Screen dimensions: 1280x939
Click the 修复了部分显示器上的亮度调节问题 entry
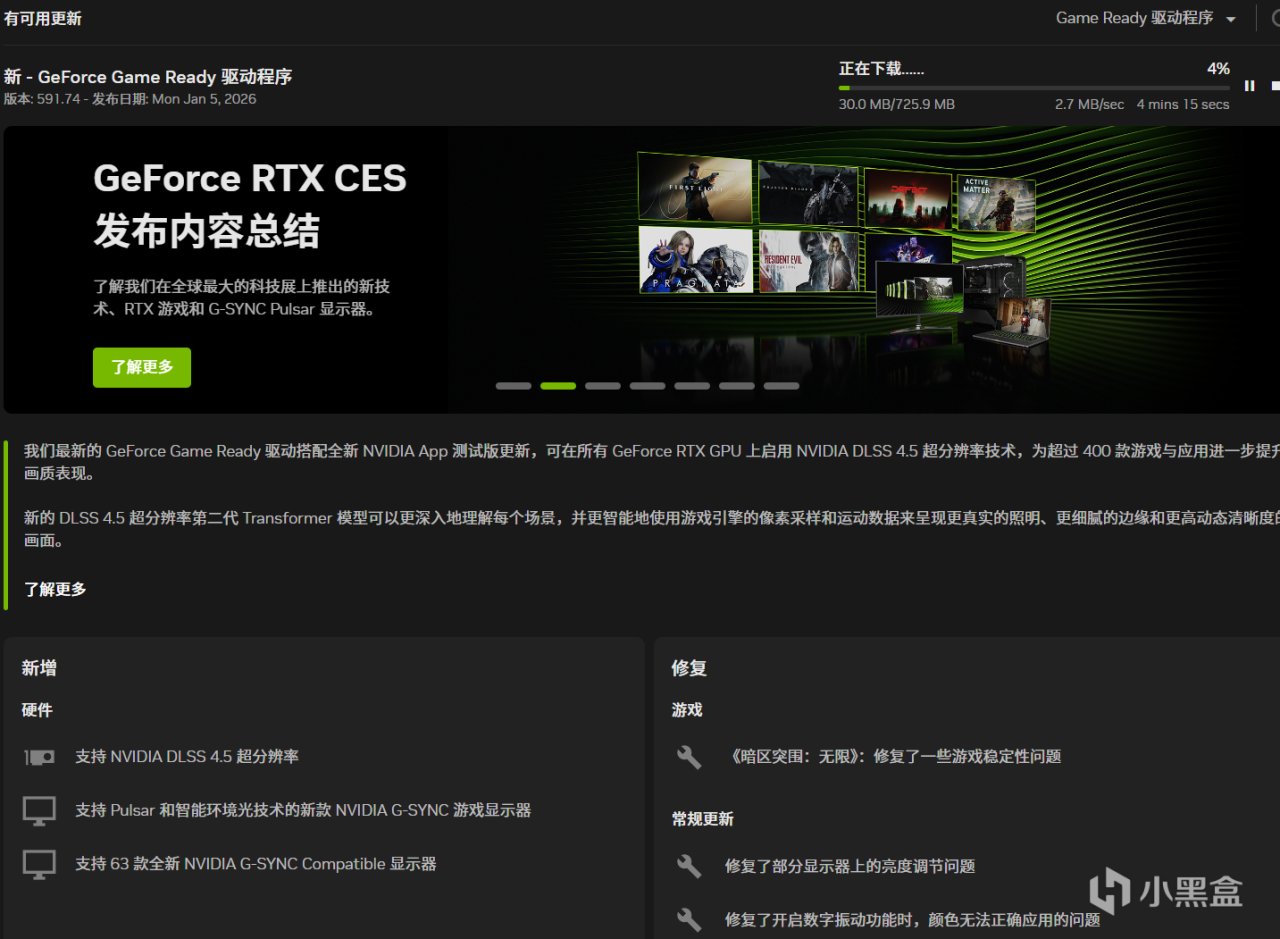pos(850,866)
